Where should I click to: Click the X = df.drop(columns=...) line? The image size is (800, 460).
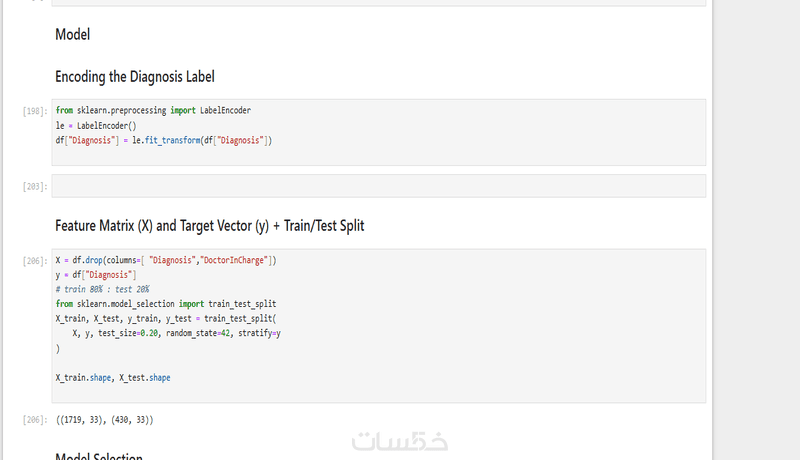[166, 260]
